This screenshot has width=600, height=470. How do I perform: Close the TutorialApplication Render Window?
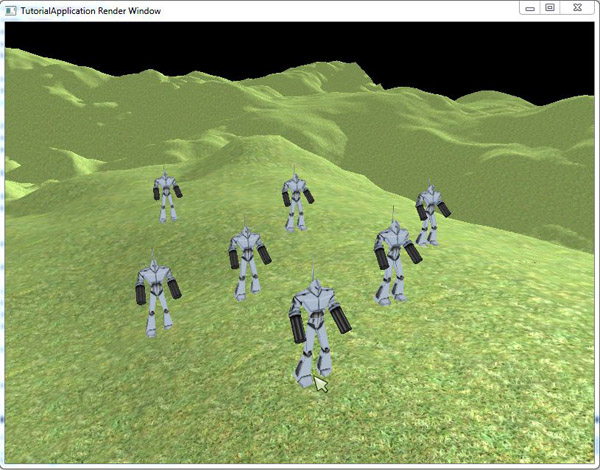pyautogui.click(x=577, y=8)
